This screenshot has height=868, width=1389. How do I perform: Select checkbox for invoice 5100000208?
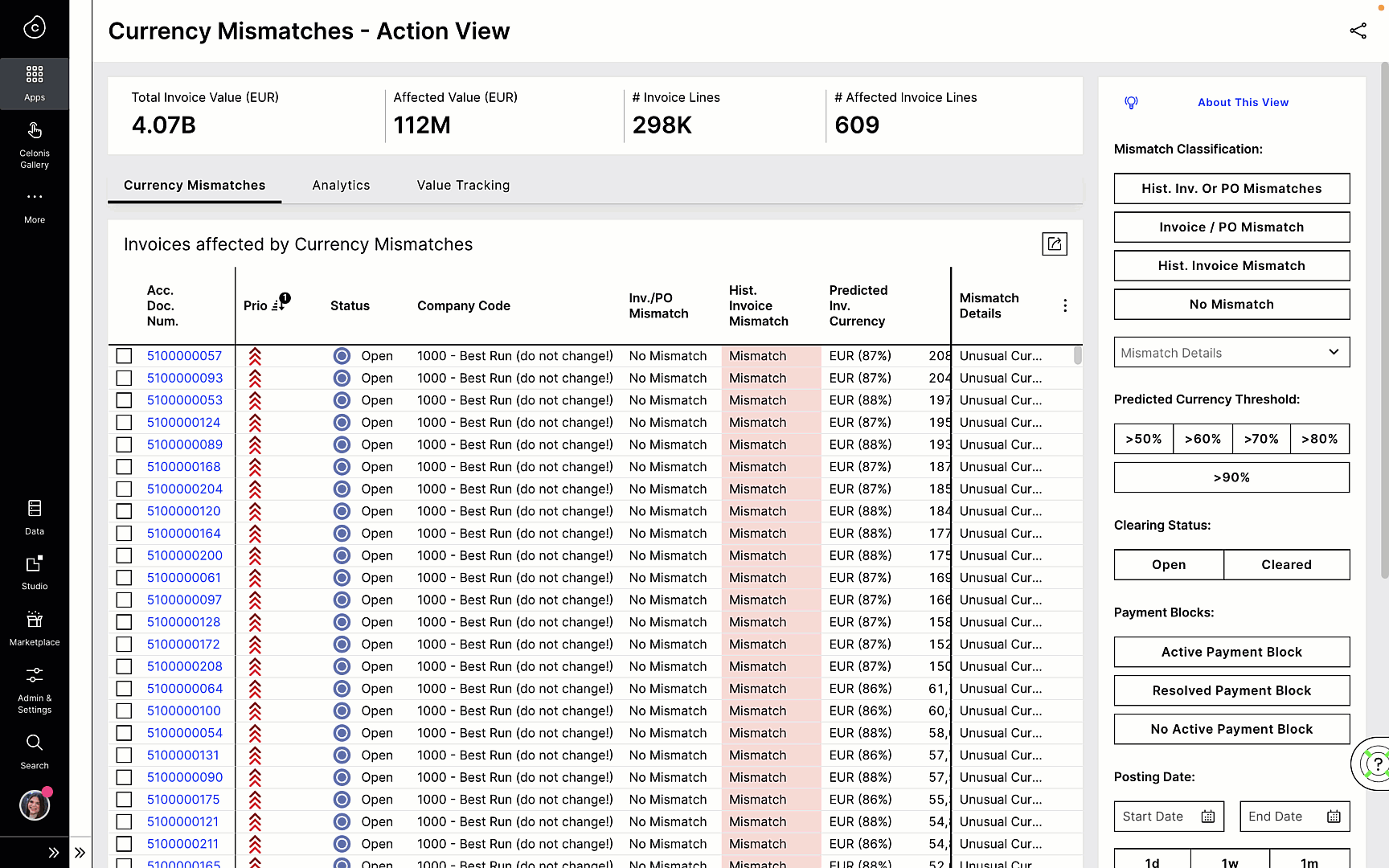click(x=124, y=666)
